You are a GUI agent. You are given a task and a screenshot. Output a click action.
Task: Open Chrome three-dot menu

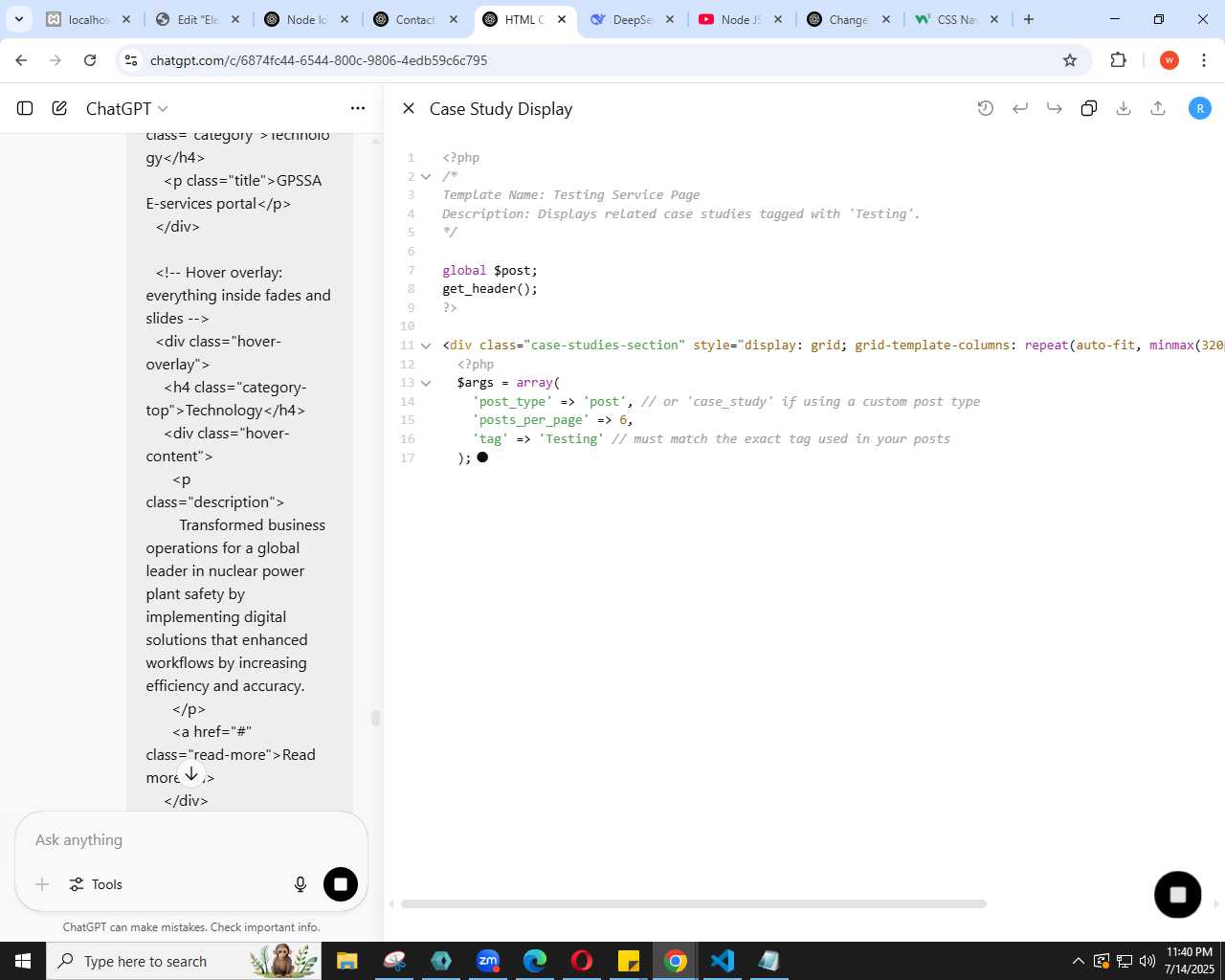(x=1204, y=60)
